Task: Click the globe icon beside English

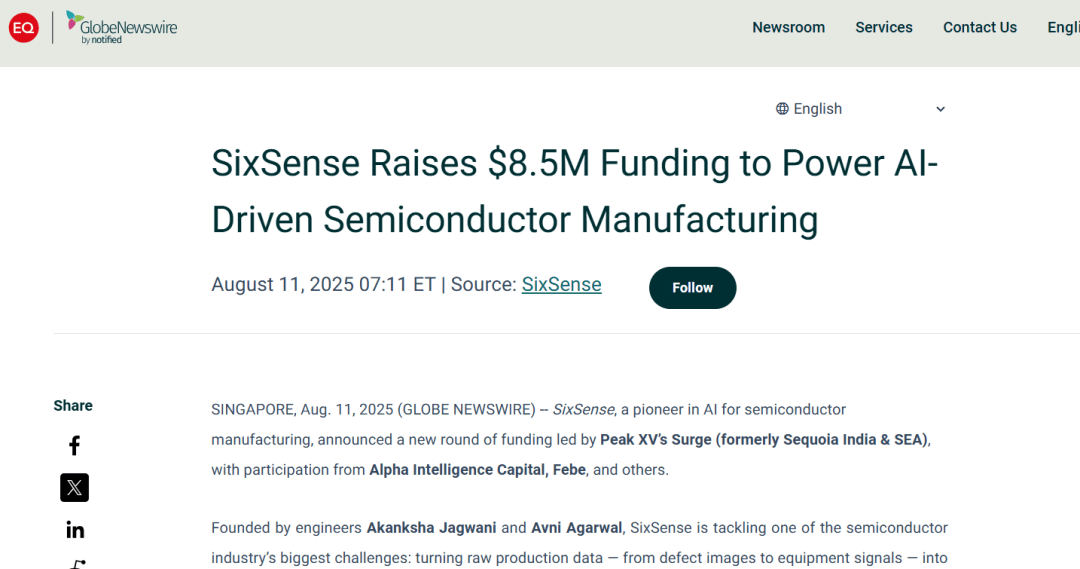Action: (782, 109)
